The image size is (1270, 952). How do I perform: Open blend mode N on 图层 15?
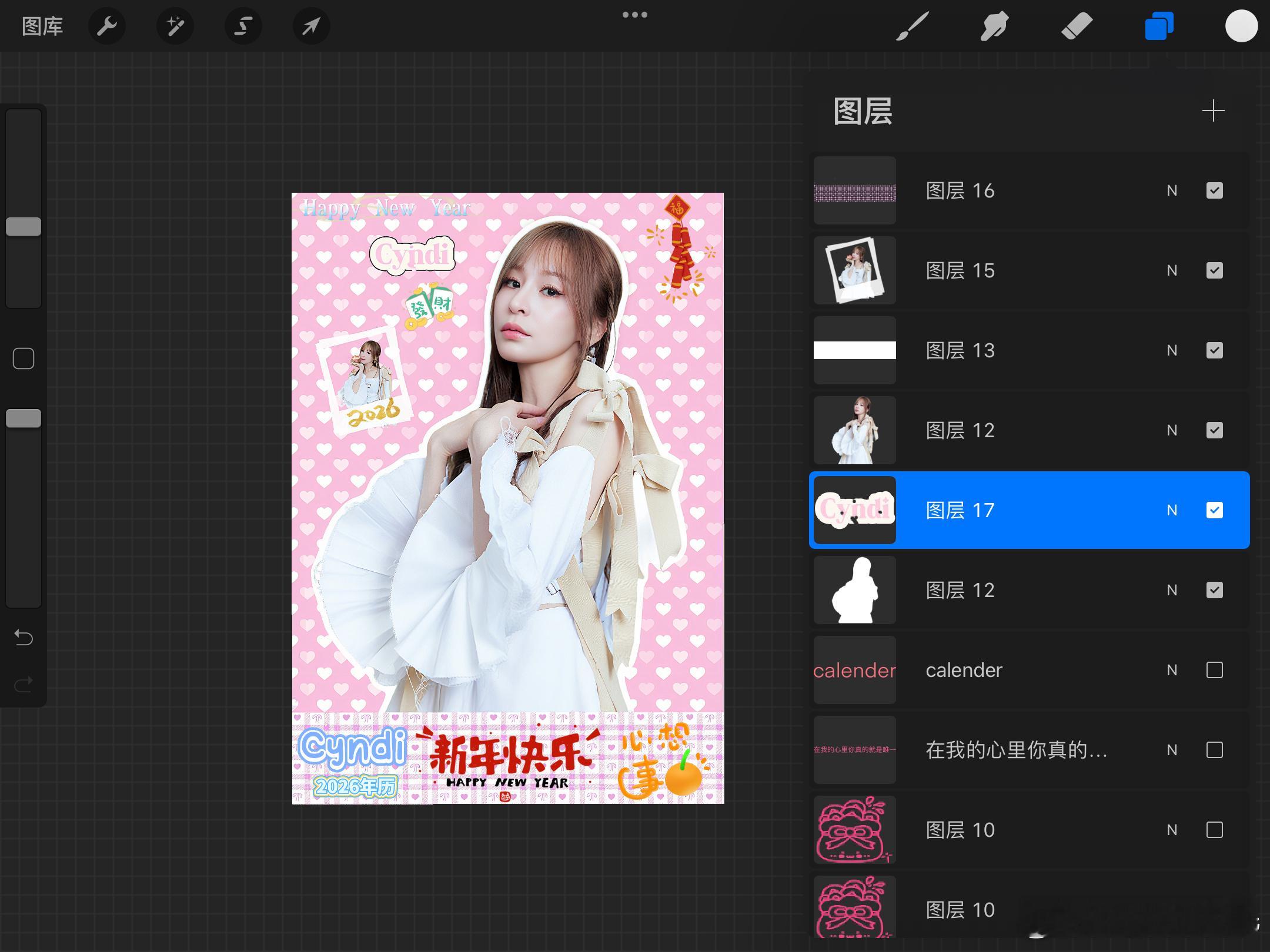pyautogui.click(x=1172, y=270)
